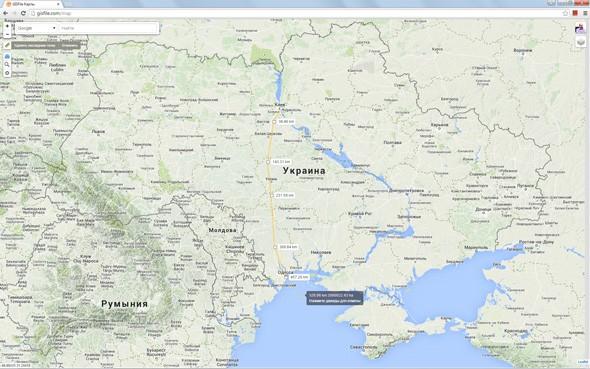This screenshot has width=590, height=369.
Task: Click the gear settings icon on map
Action: point(7,73)
